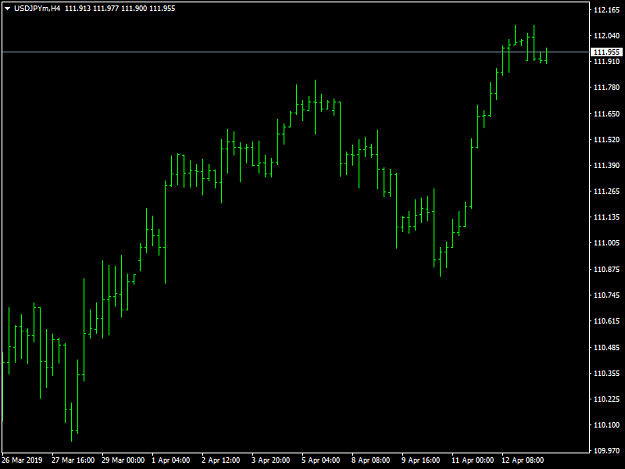Select the 3 Apr 20:00 time label

pos(271,460)
